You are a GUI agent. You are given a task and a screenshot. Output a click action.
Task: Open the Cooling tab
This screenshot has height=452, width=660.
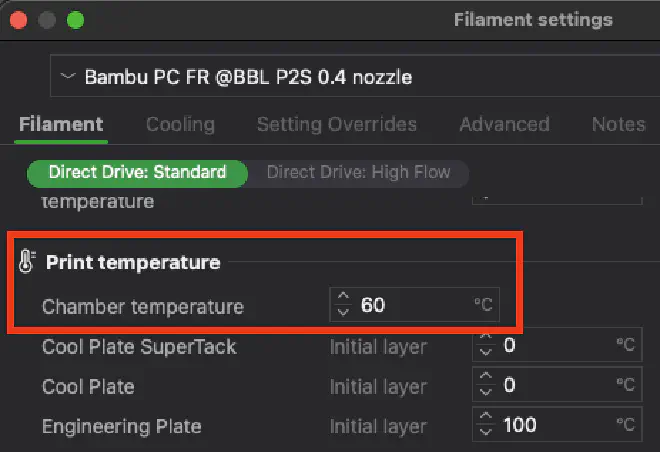(x=180, y=124)
